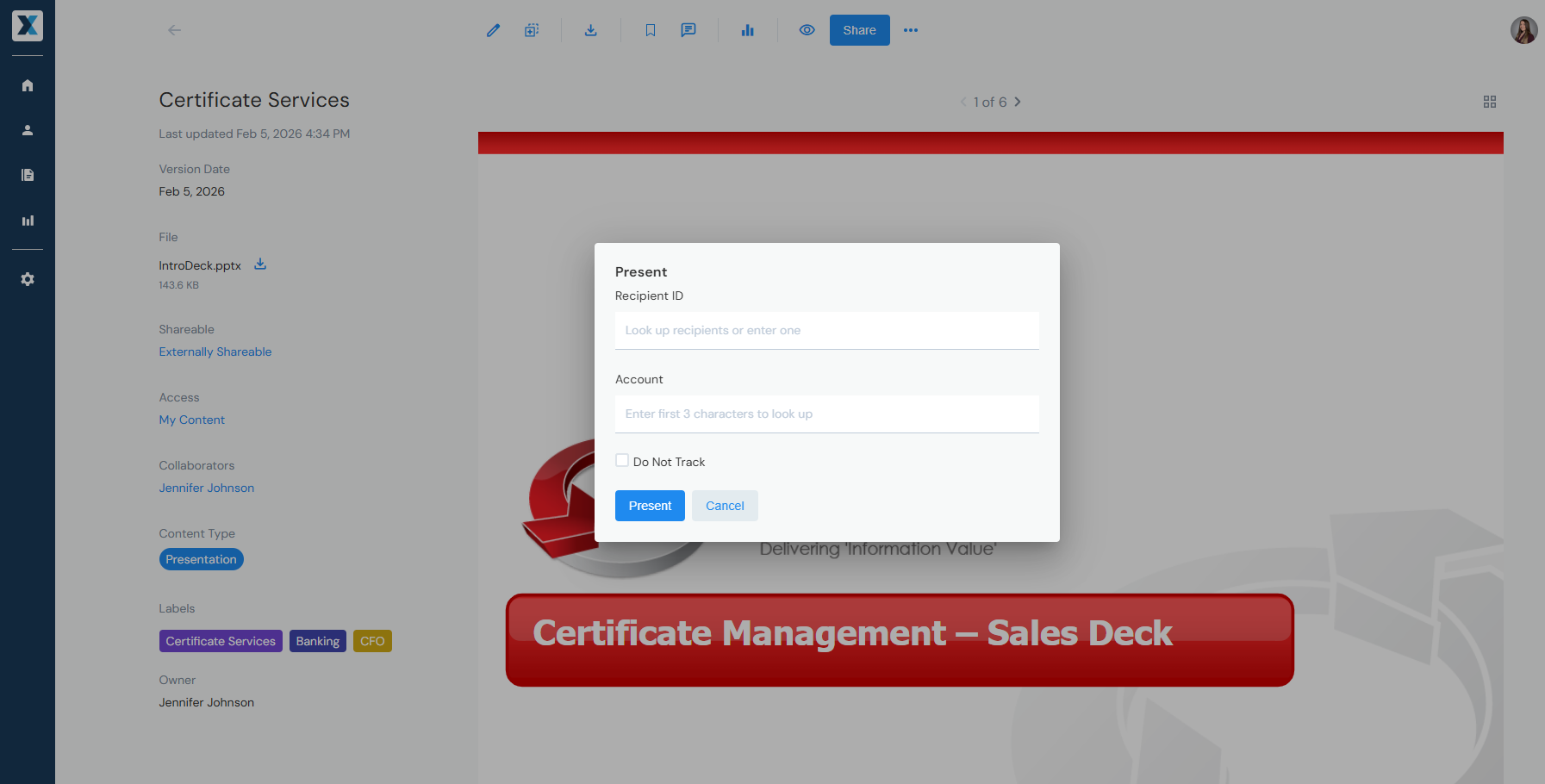1545x784 pixels.
Task: Open the settings gear in sidebar
Action: (28, 279)
